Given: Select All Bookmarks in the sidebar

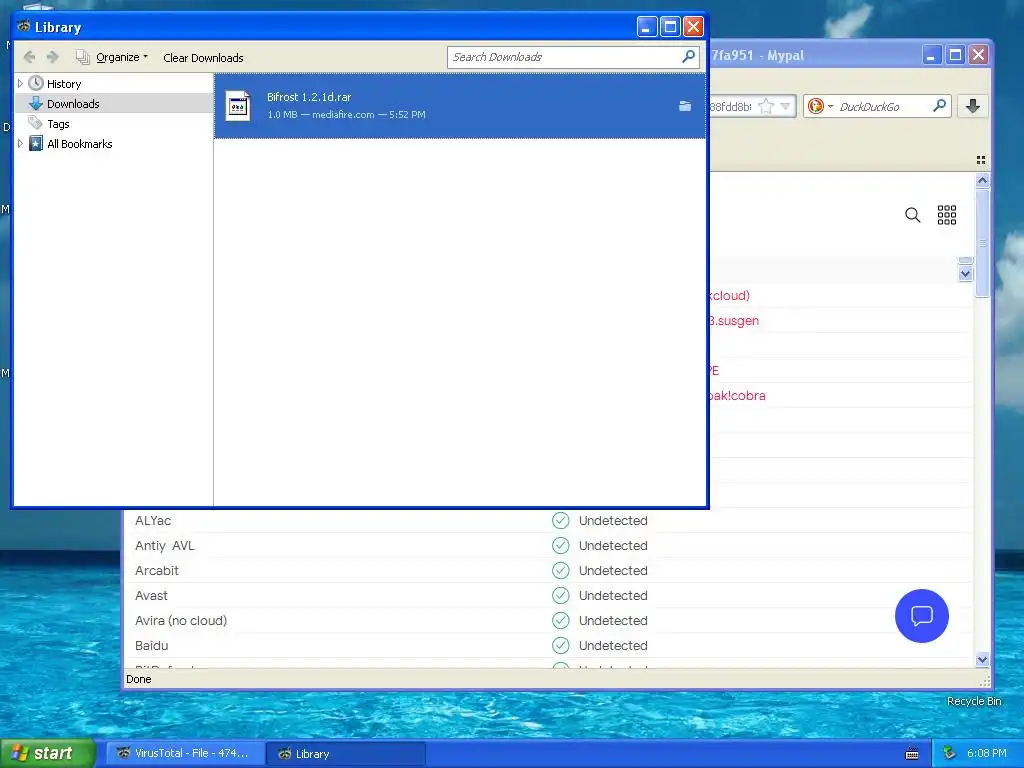Looking at the screenshot, I should pyautogui.click(x=80, y=144).
